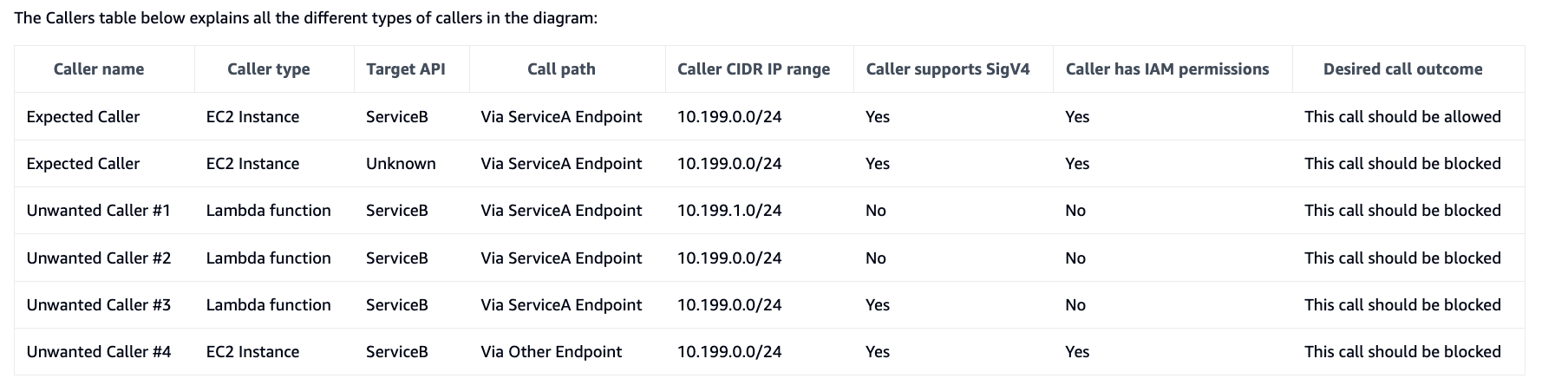Click the "Target API" column header
This screenshot has height=385, width=1568.
click(x=406, y=69)
